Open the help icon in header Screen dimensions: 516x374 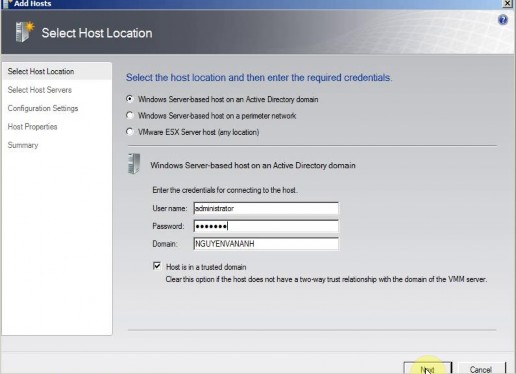click(x=503, y=20)
